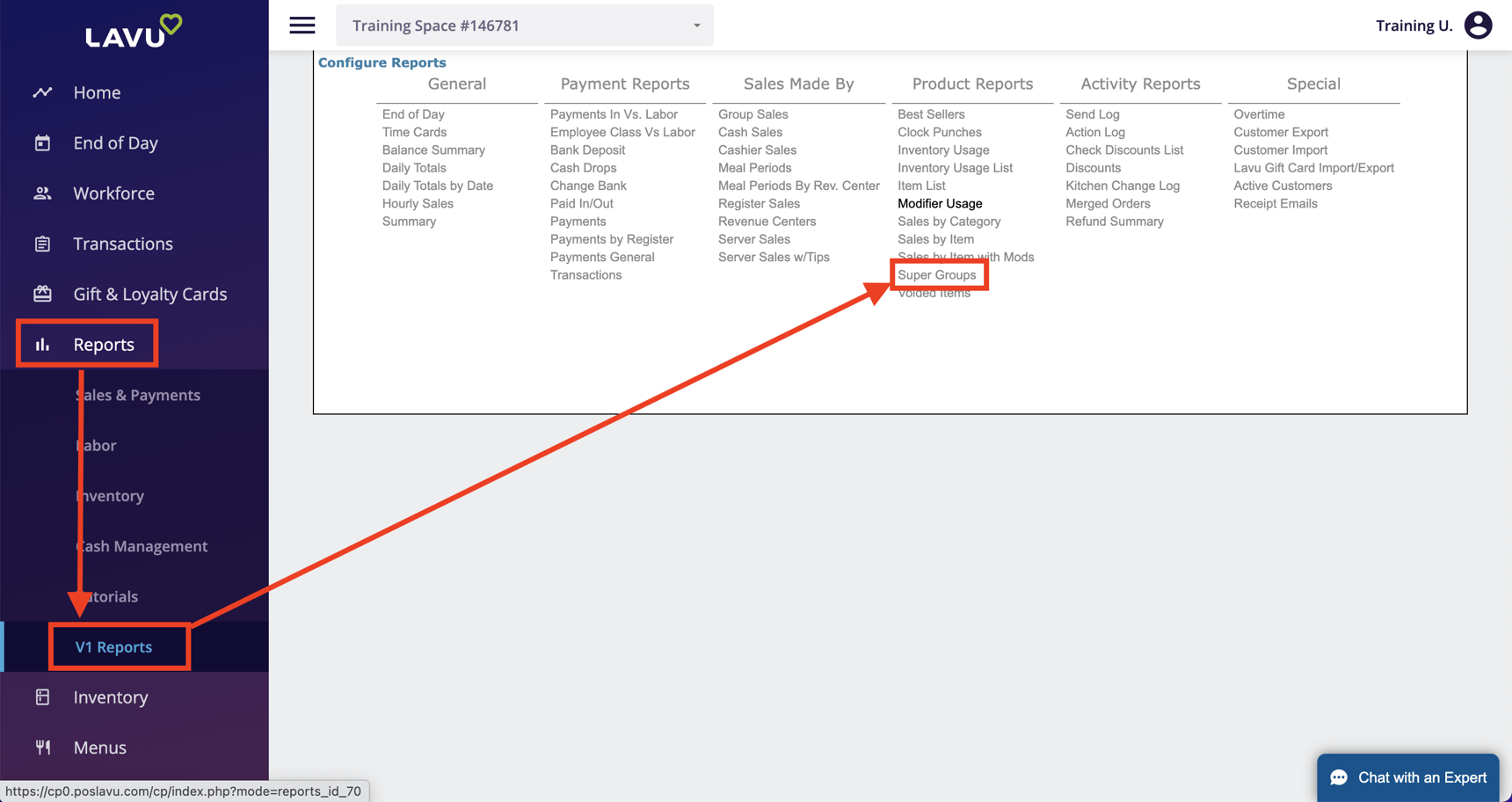
Task: Click the Workforce people icon
Action: pos(42,193)
